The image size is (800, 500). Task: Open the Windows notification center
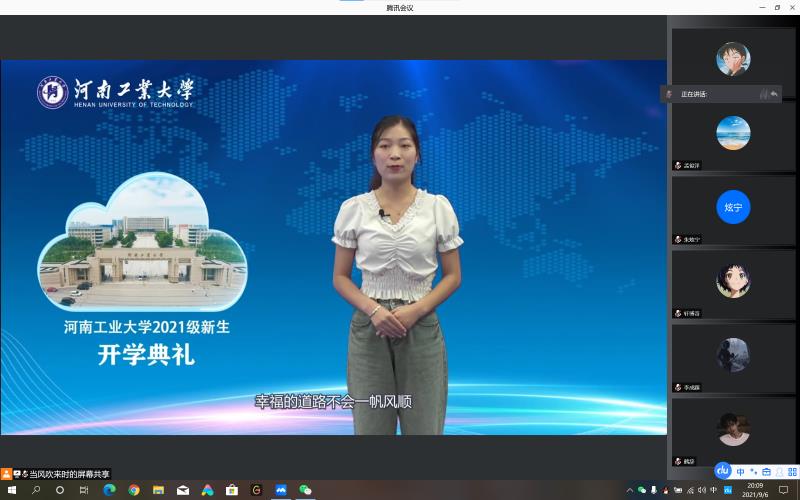[783, 490]
